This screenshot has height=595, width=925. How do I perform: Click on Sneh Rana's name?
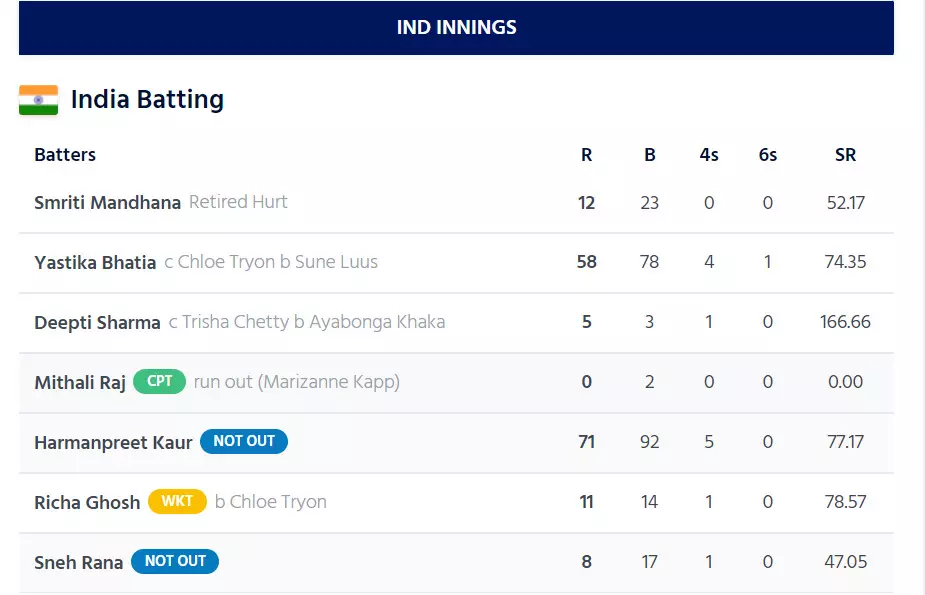pos(78,562)
